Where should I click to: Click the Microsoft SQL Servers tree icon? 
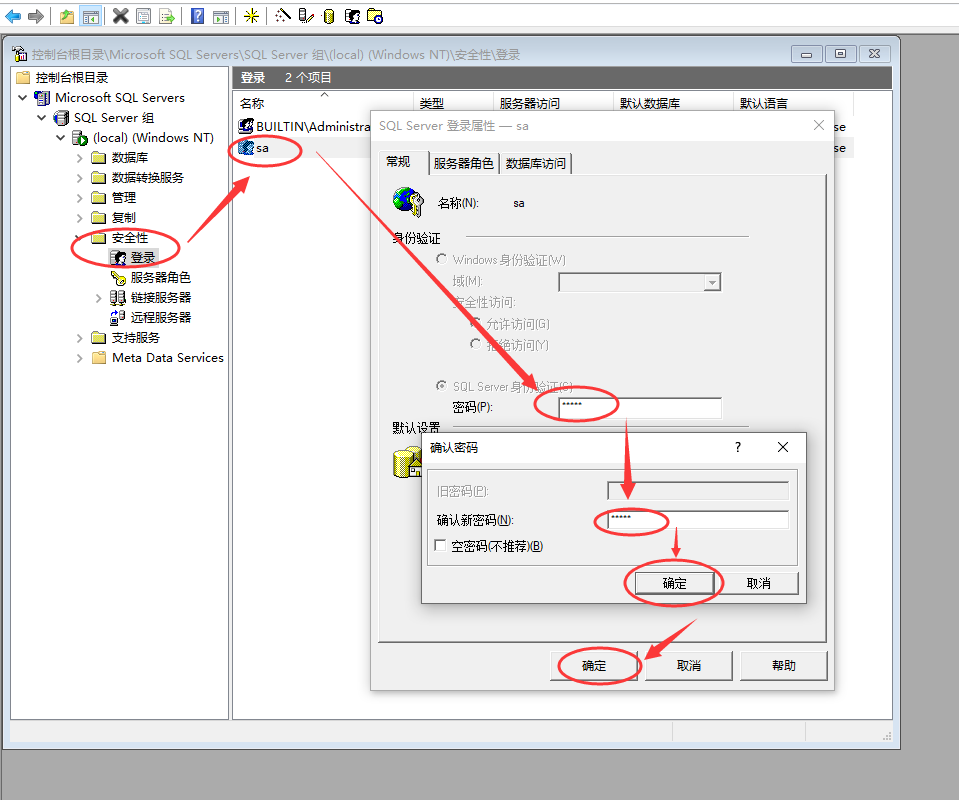coord(42,98)
